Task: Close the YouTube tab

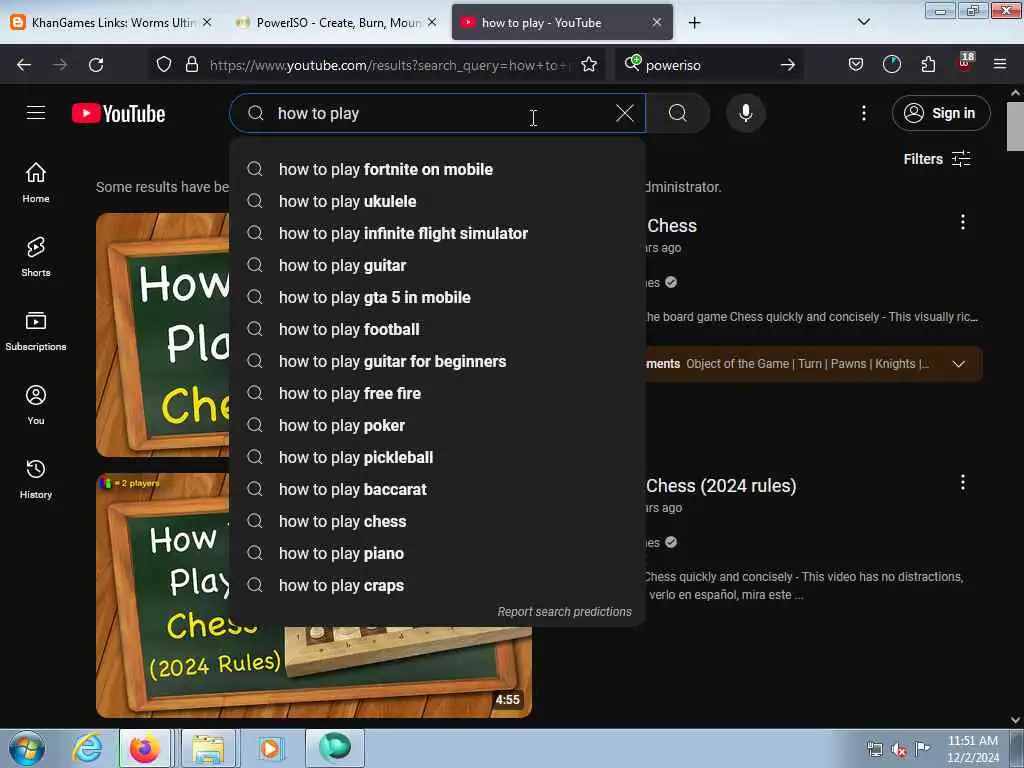Action: coord(656,22)
